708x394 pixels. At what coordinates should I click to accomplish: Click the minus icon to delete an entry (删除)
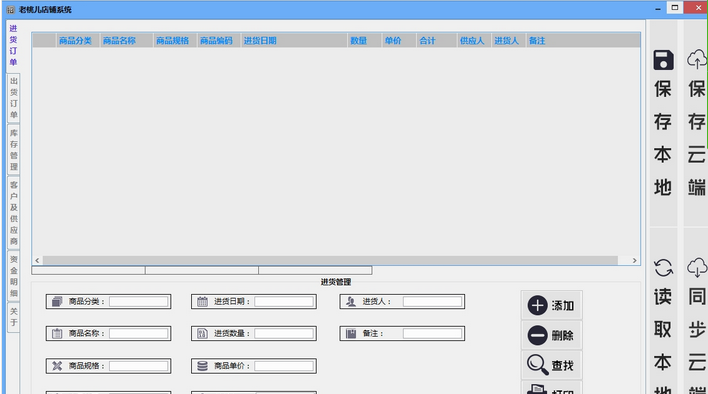tap(537, 335)
